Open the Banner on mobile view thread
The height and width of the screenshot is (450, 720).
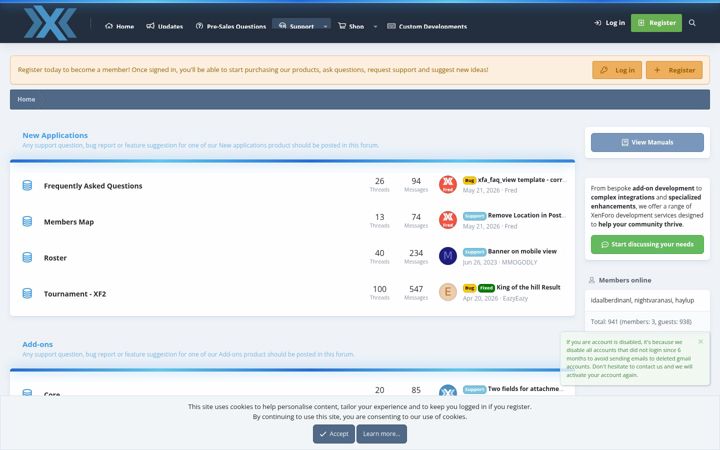(522, 251)
